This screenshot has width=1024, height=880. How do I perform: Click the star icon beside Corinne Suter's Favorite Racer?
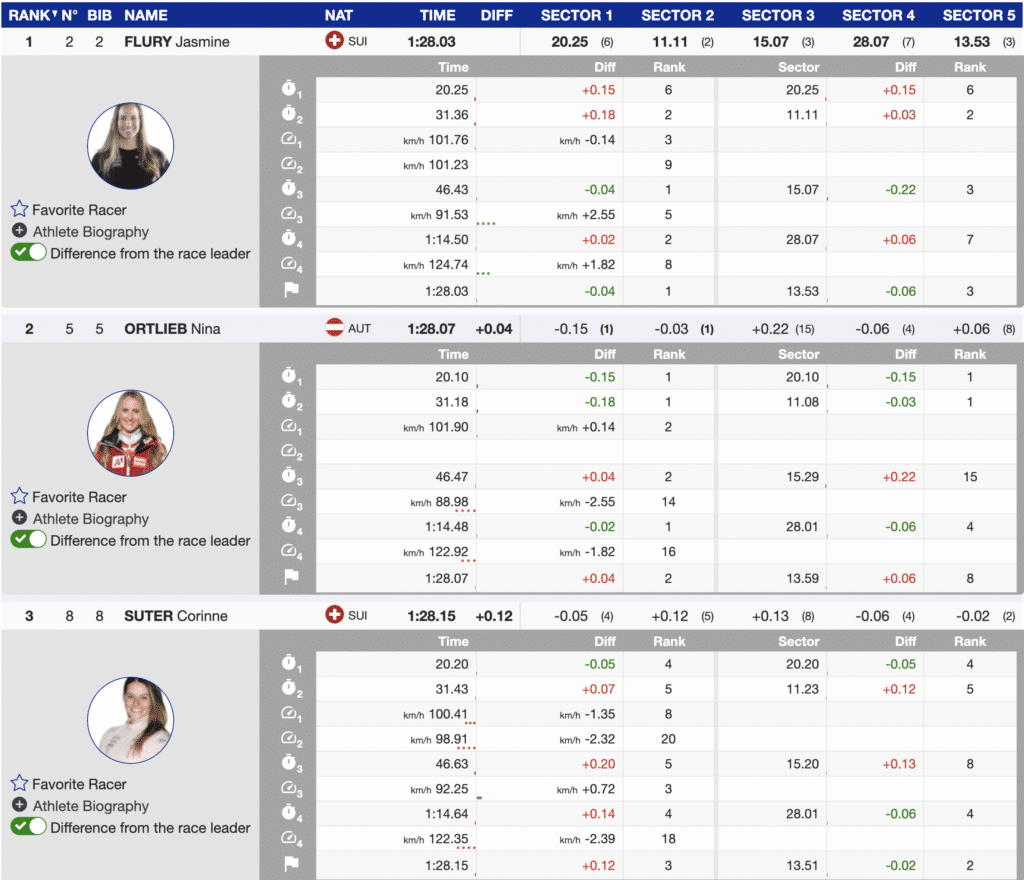click(x=19, y=784)
